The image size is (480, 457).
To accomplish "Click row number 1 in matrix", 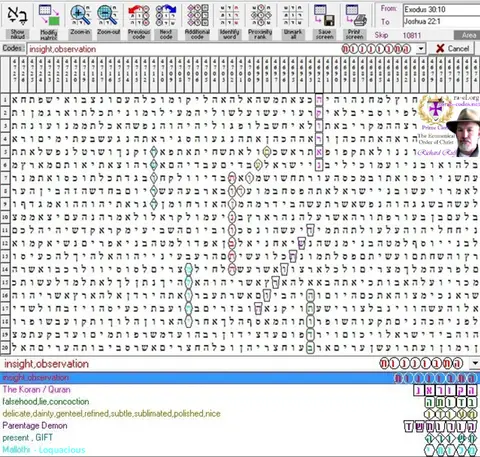I will tap(5, 100).
